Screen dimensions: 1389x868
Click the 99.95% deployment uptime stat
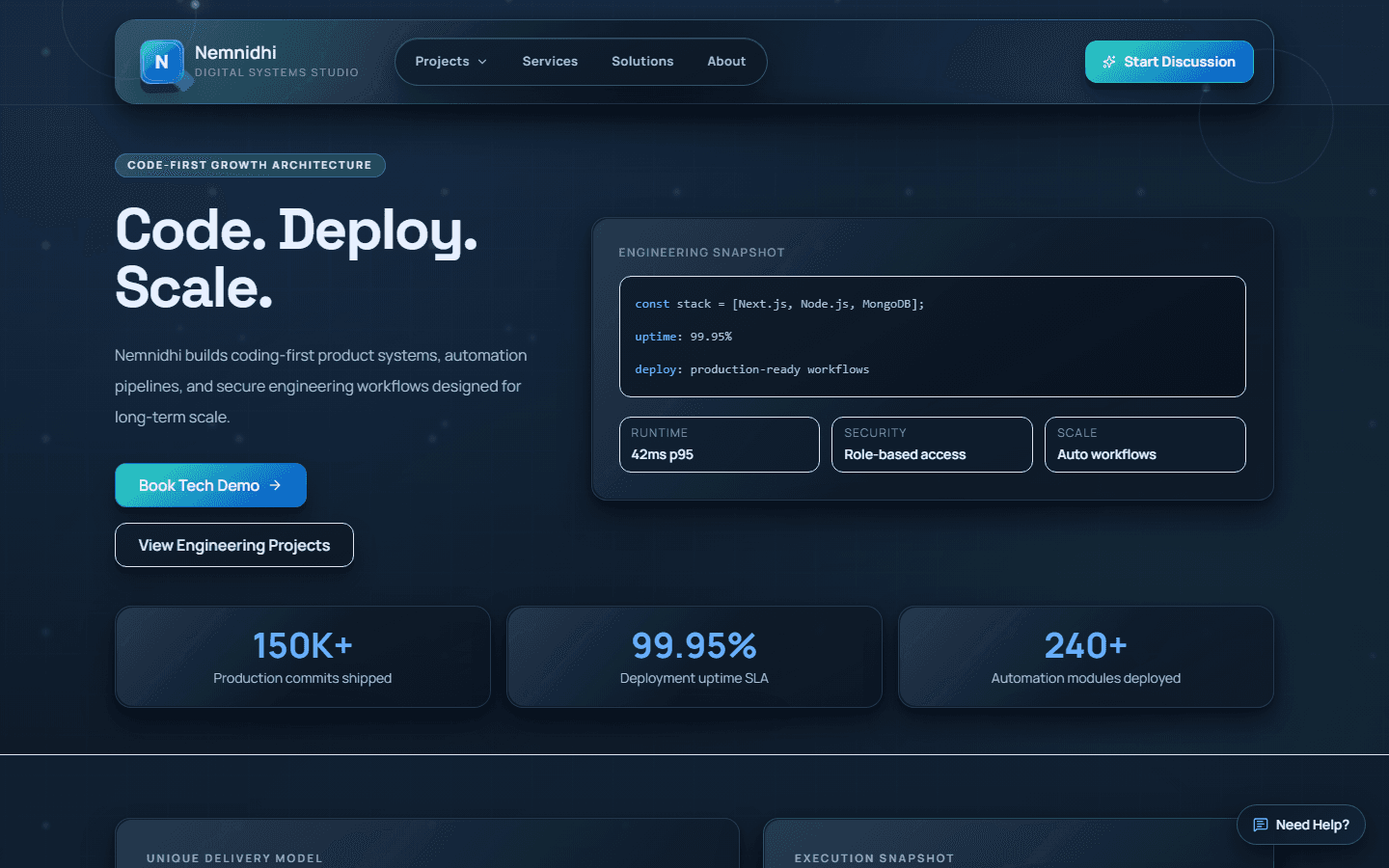pos(694,657)
